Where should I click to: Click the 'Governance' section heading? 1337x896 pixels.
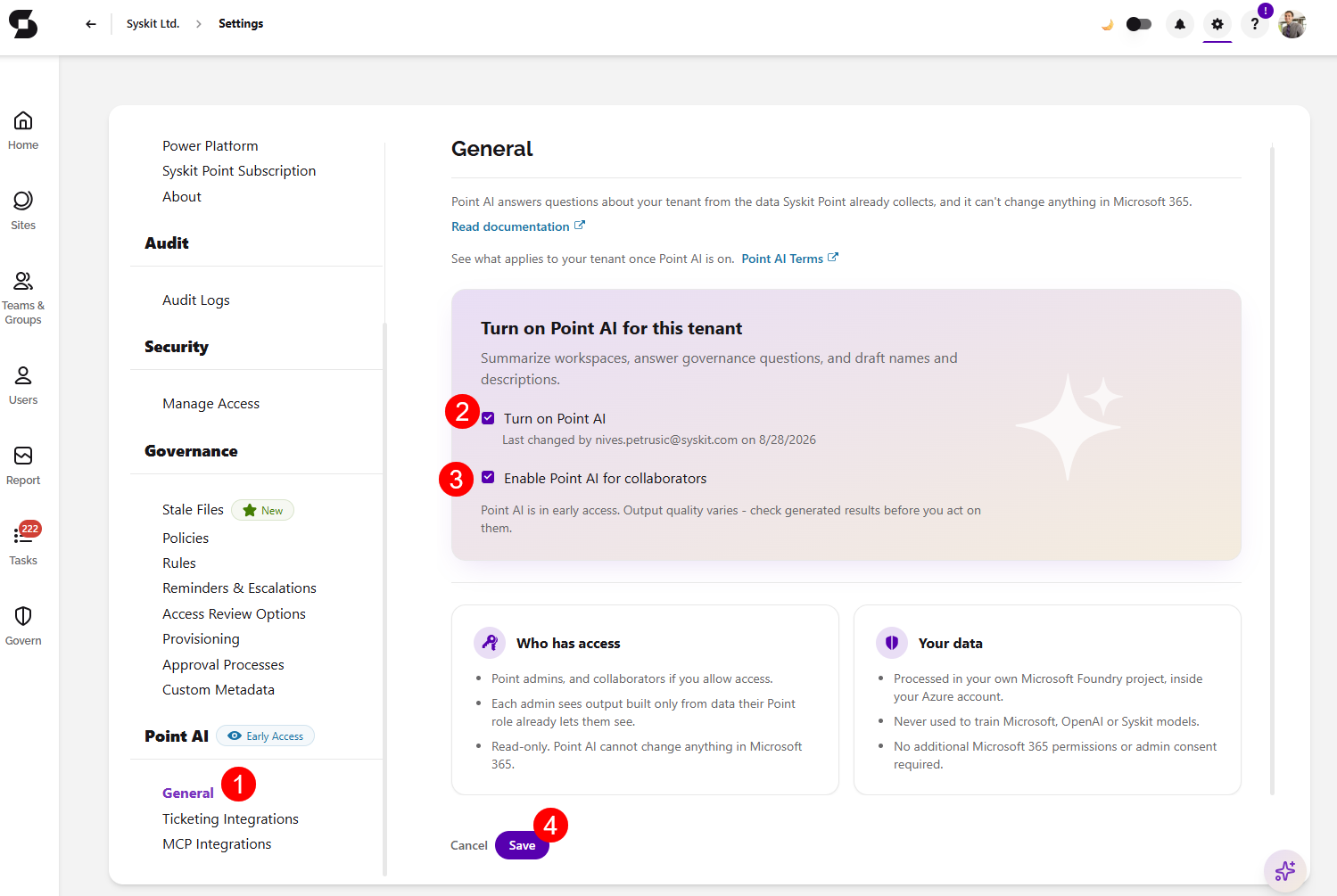point(191,451)
